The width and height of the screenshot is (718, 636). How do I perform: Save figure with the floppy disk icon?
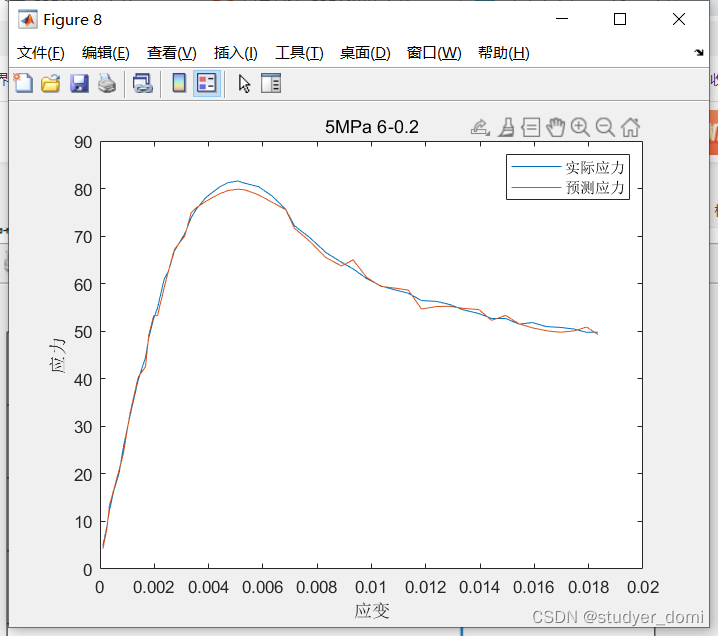[79, 83]
